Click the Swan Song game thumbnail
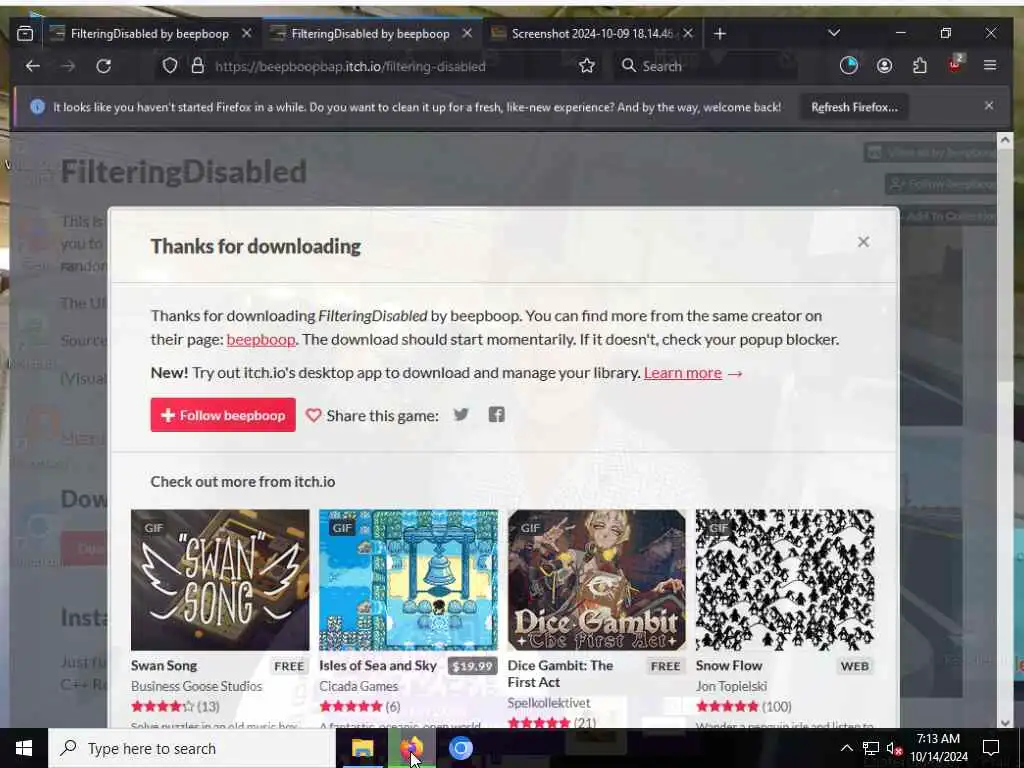The height and width of the screenshot is (768, 1024). pyautogui.click(x=220, y=580)
